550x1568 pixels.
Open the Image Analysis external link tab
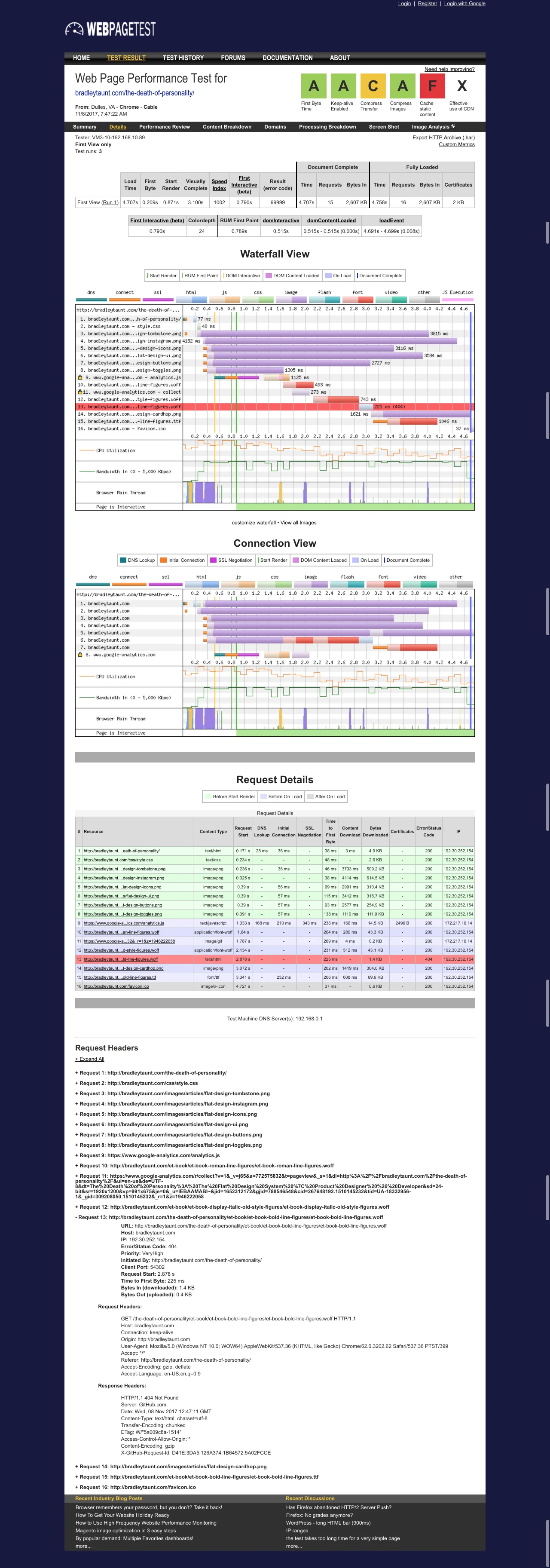click(433, 127)
